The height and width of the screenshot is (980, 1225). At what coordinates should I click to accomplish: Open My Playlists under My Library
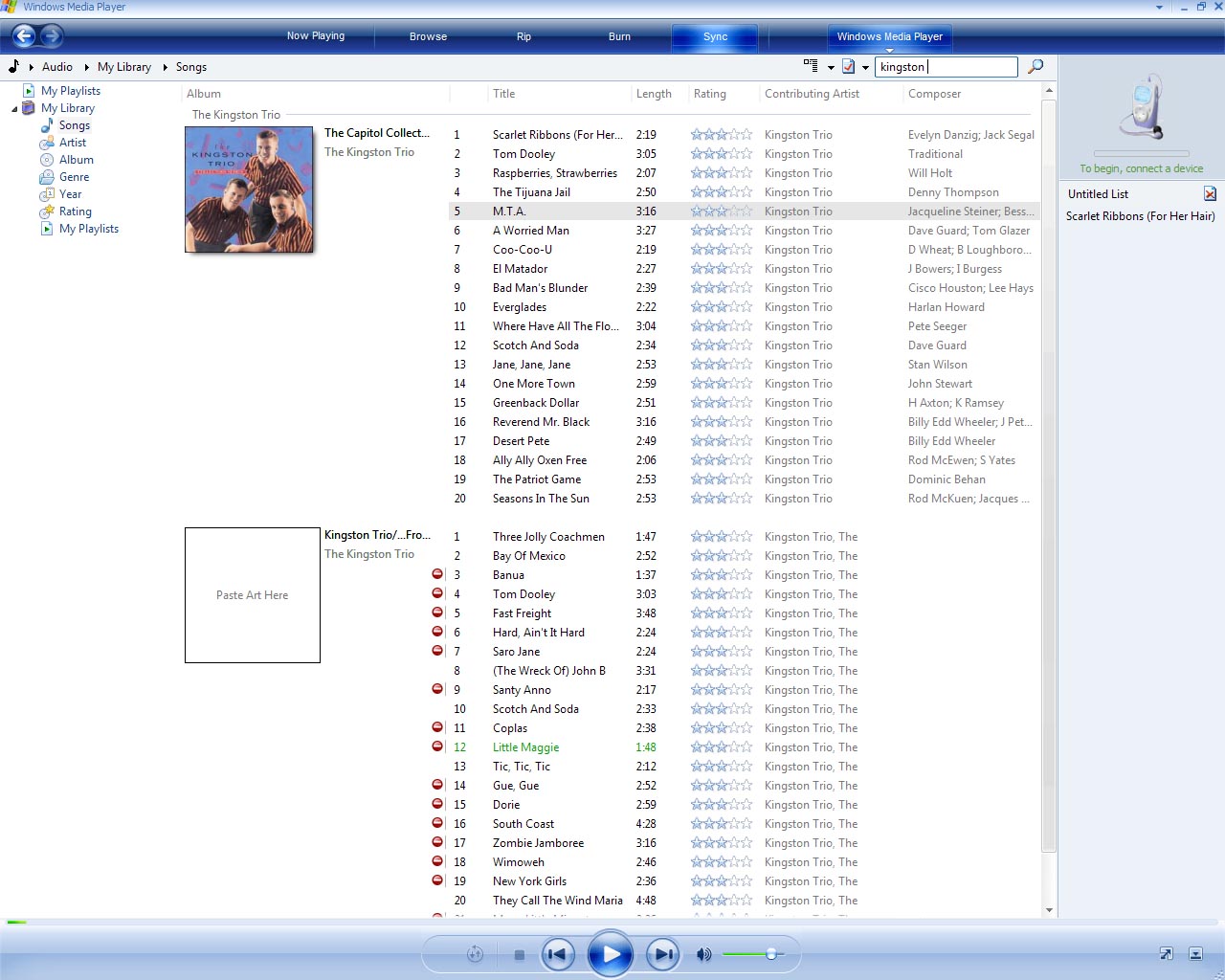89,229
